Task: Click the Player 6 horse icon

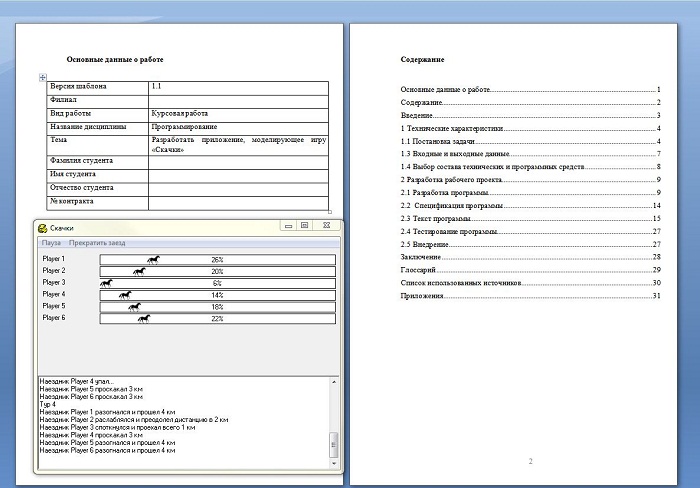Action: 144,319
